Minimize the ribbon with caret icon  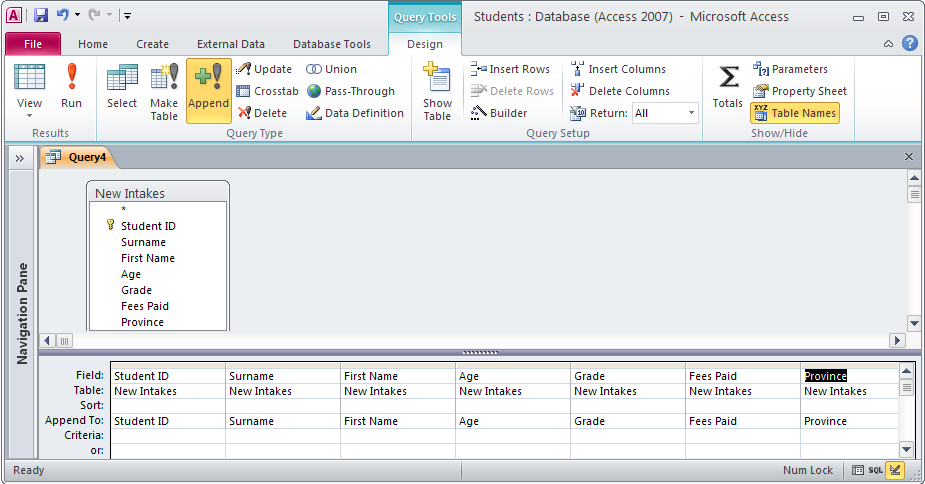click(x=888, y=44)
